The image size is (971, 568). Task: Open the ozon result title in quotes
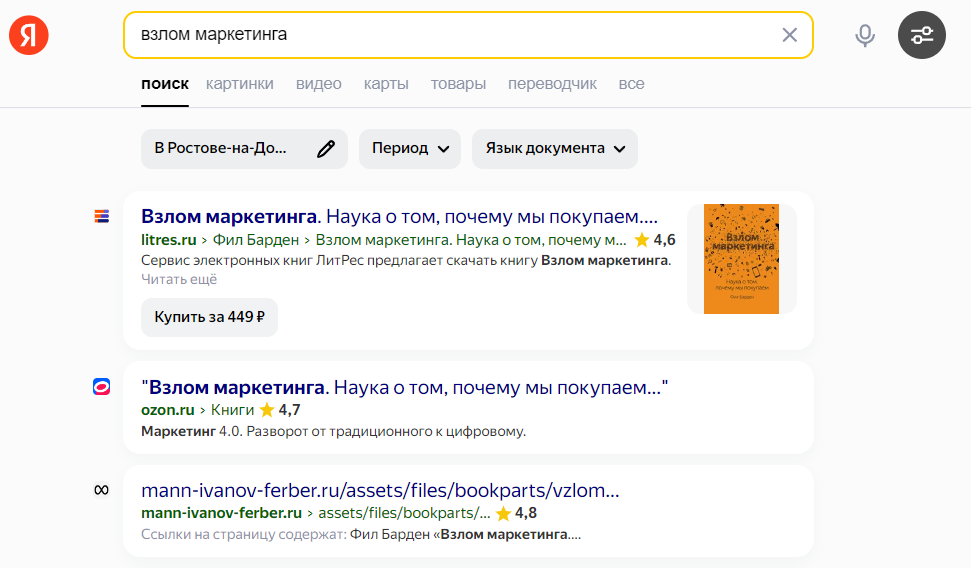pos(404,387)
